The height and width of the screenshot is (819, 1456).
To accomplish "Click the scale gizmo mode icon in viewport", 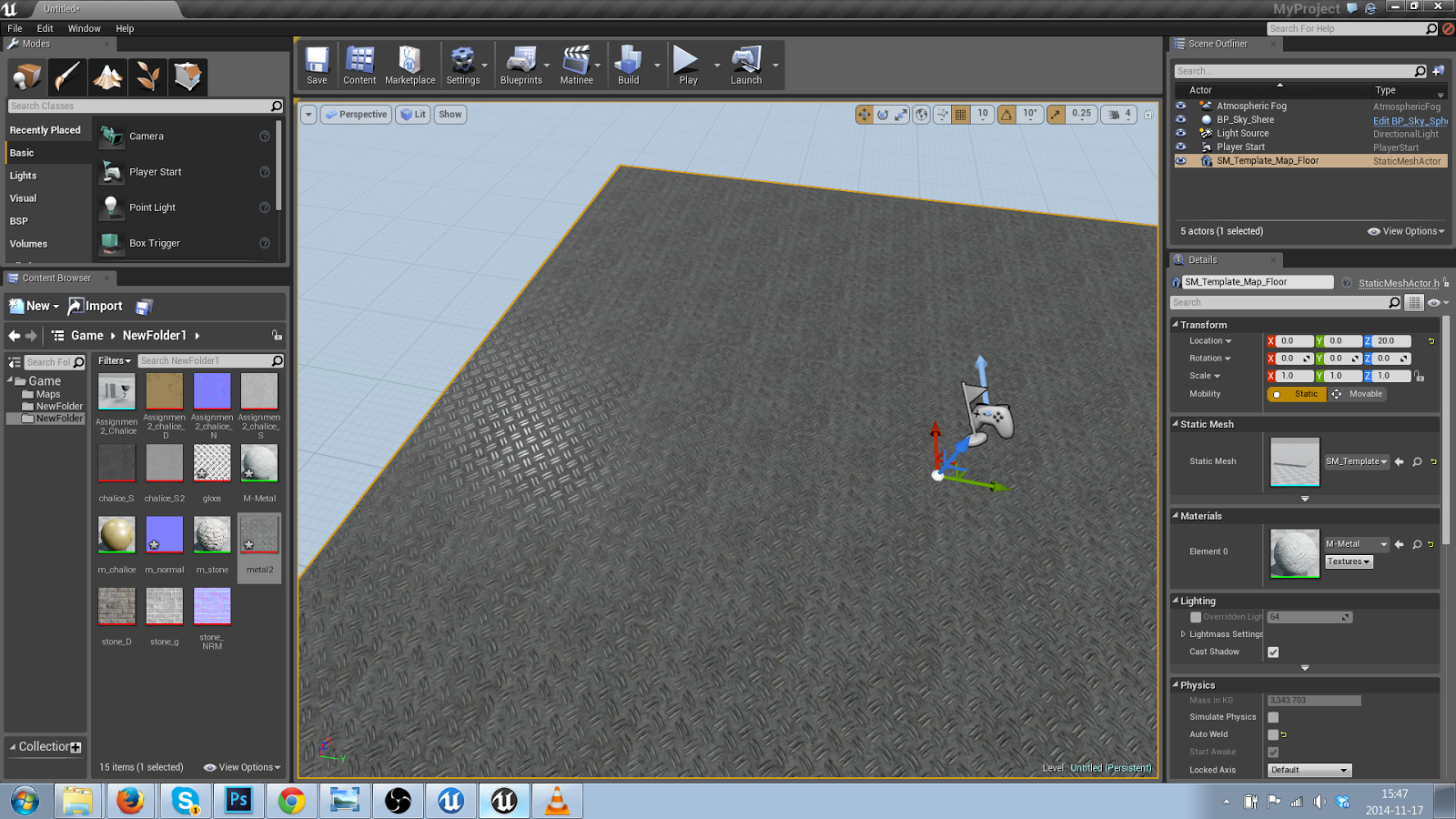I will tap(900, 115).
